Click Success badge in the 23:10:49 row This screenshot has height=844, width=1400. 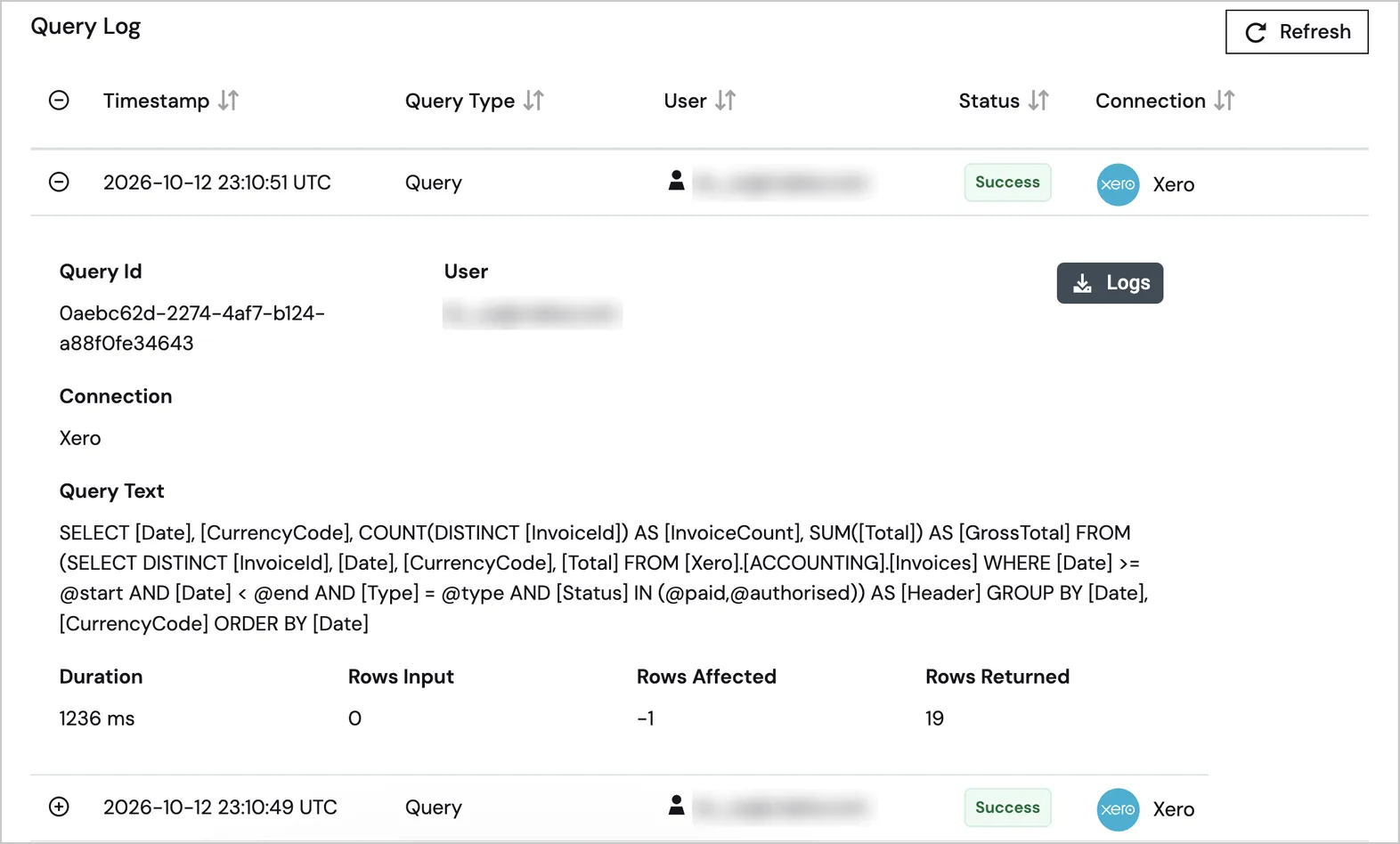1007,807
